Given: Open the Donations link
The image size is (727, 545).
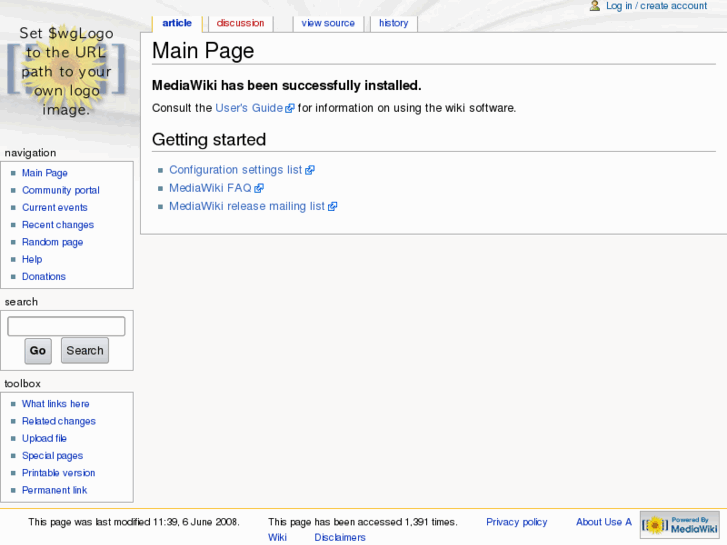Looking at the screenshot, I should pyautogui.click(x=44, y=276).
